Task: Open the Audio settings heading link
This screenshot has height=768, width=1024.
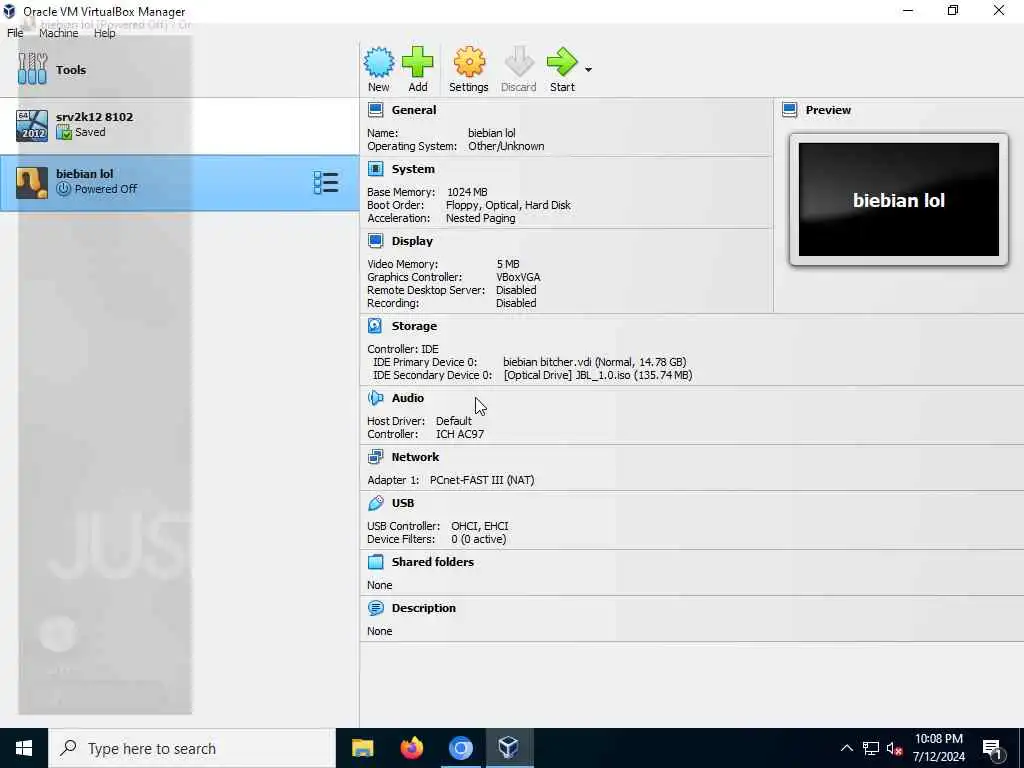Action: click(408, 398)
